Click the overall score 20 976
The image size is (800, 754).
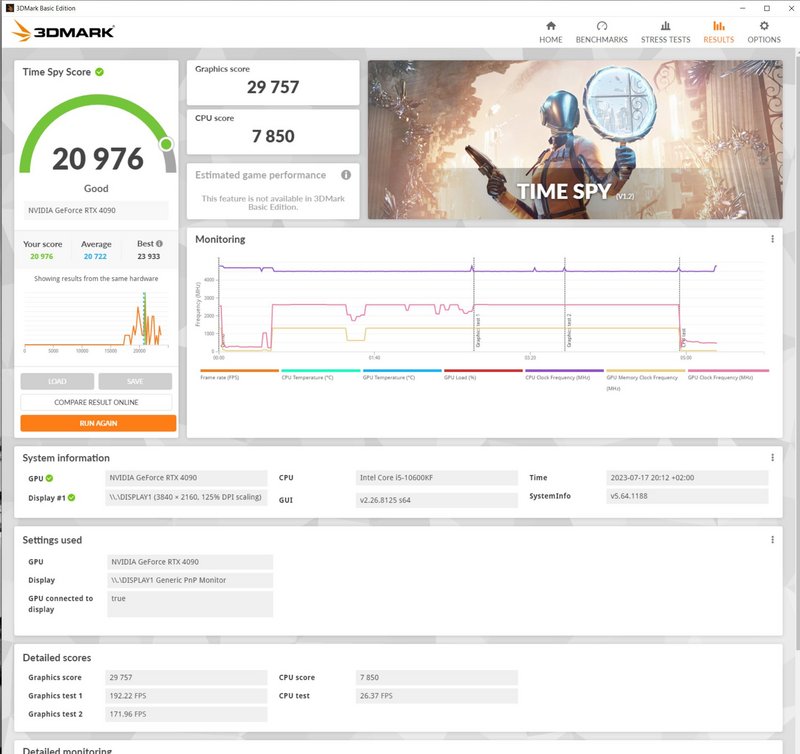pyautogui.click(x=98, y=159)
